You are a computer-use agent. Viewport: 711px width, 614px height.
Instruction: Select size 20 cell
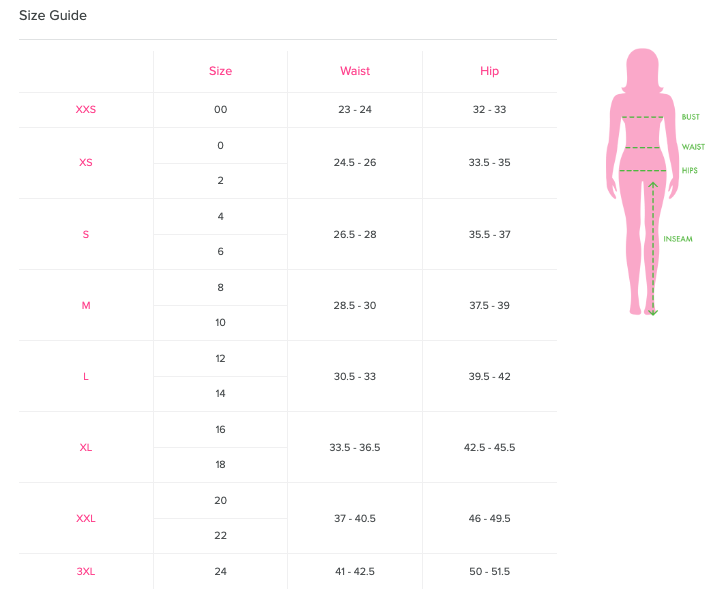[x=220, y=500]
